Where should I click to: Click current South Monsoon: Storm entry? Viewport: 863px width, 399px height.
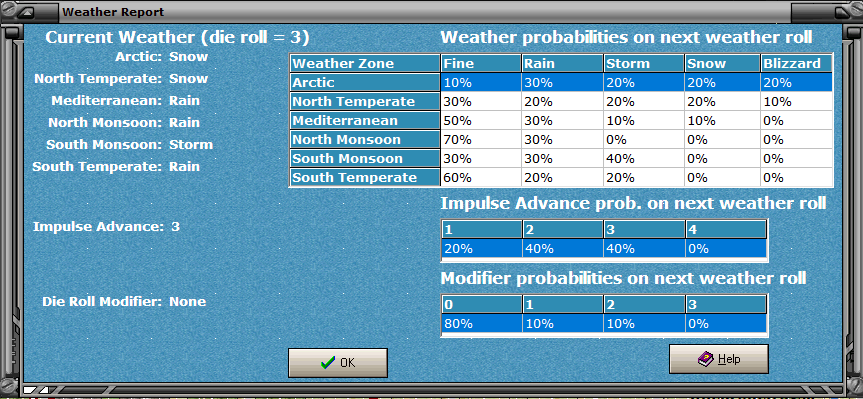pyautogui.click(x=129, y=145)
